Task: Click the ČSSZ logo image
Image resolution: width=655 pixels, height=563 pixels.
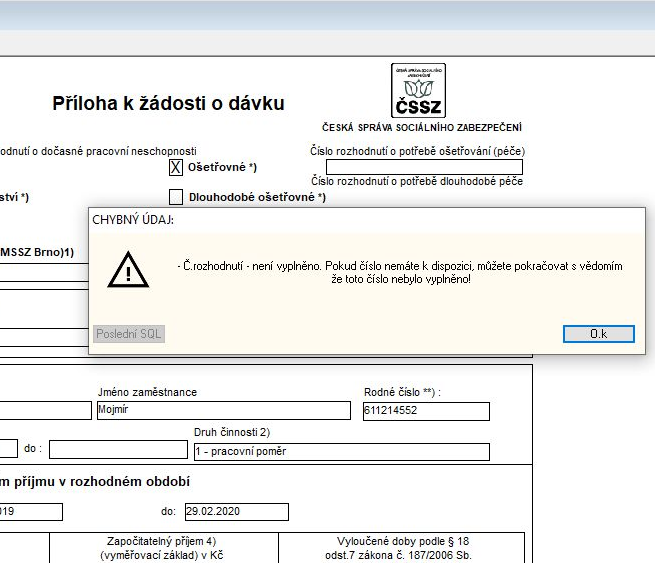Action: [x=419, y=90]
